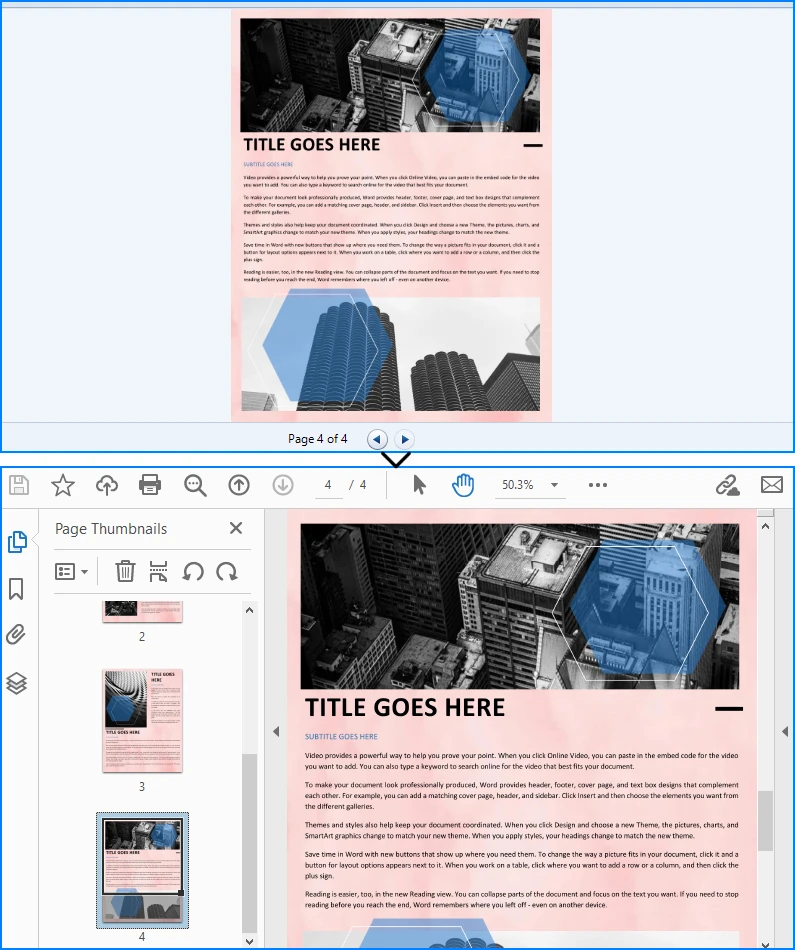
Task: Rotate the page counterclockwise
Action: click(x=193, y=571)
